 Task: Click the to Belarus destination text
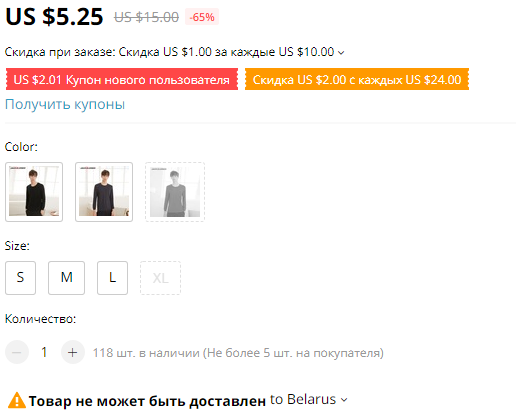tap(303, 399)
